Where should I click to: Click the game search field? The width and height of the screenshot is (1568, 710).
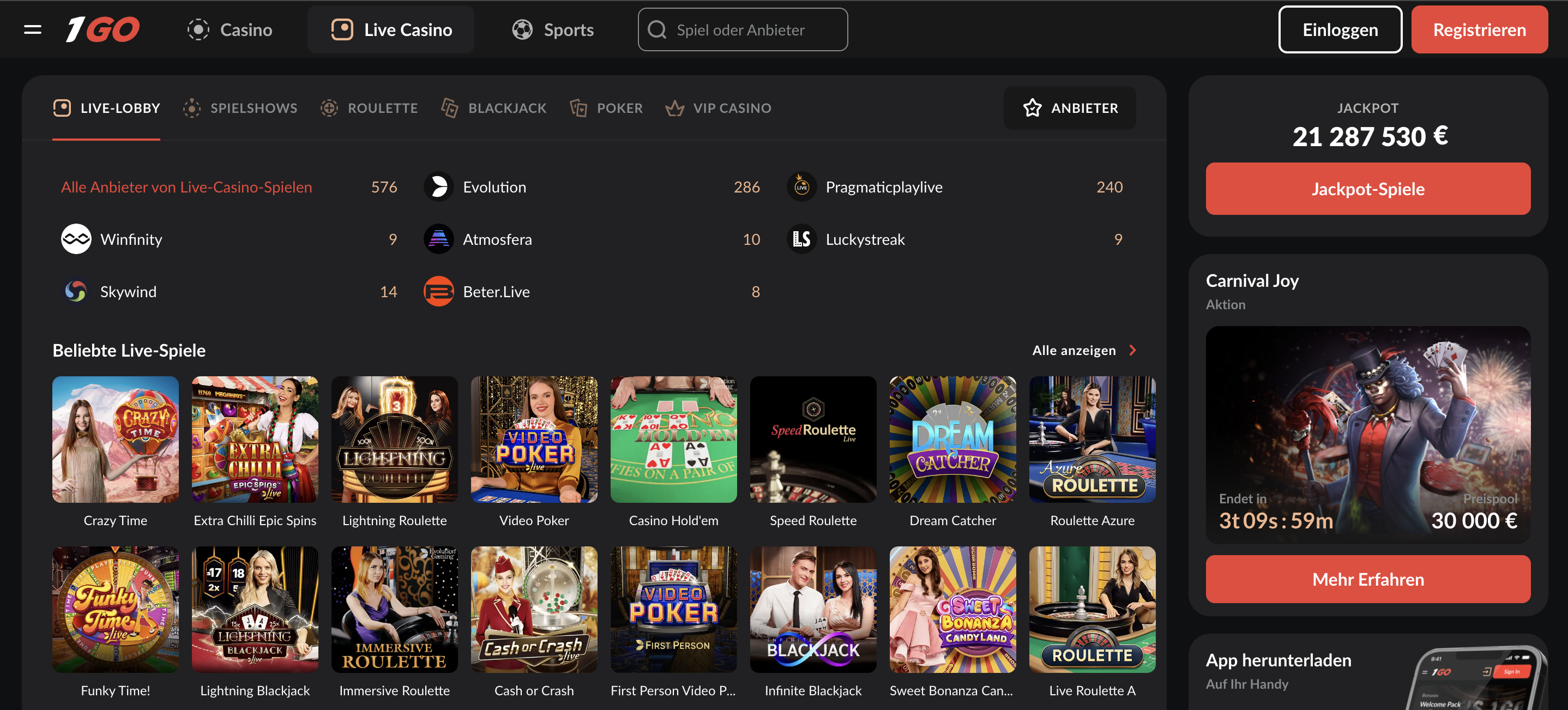click(x=742, y=29)
